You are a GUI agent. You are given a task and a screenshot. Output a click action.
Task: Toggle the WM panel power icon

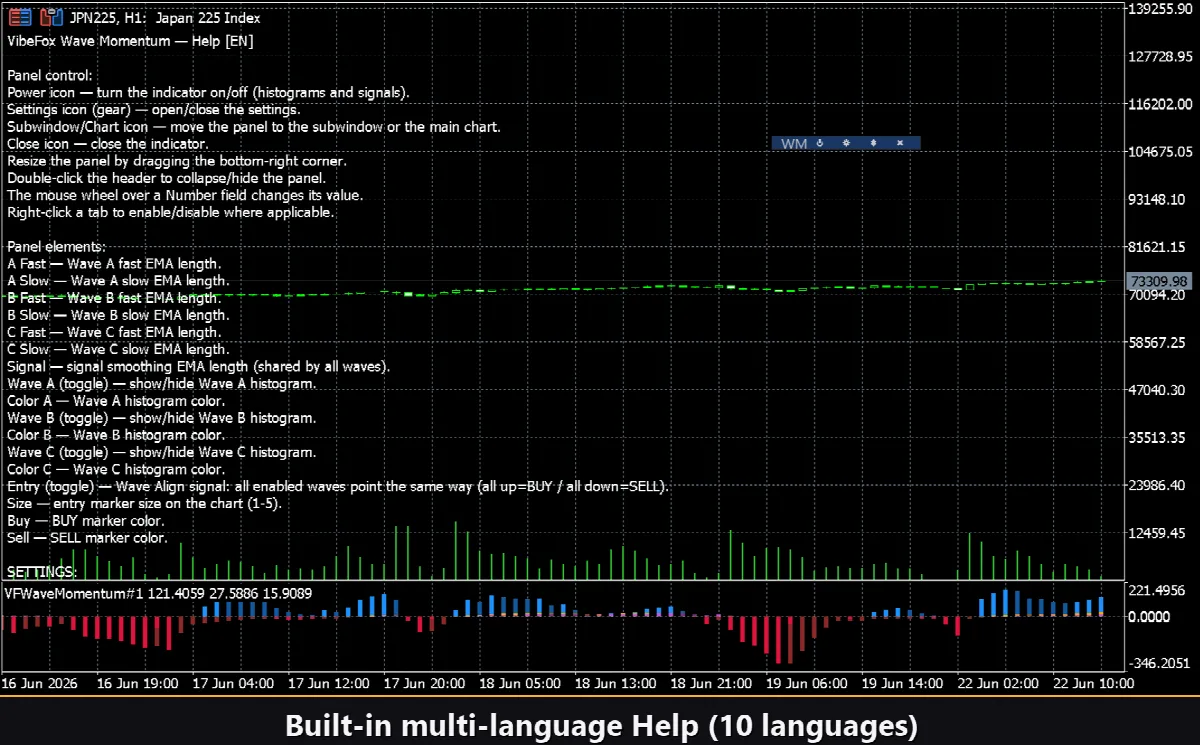pos(819,143)
